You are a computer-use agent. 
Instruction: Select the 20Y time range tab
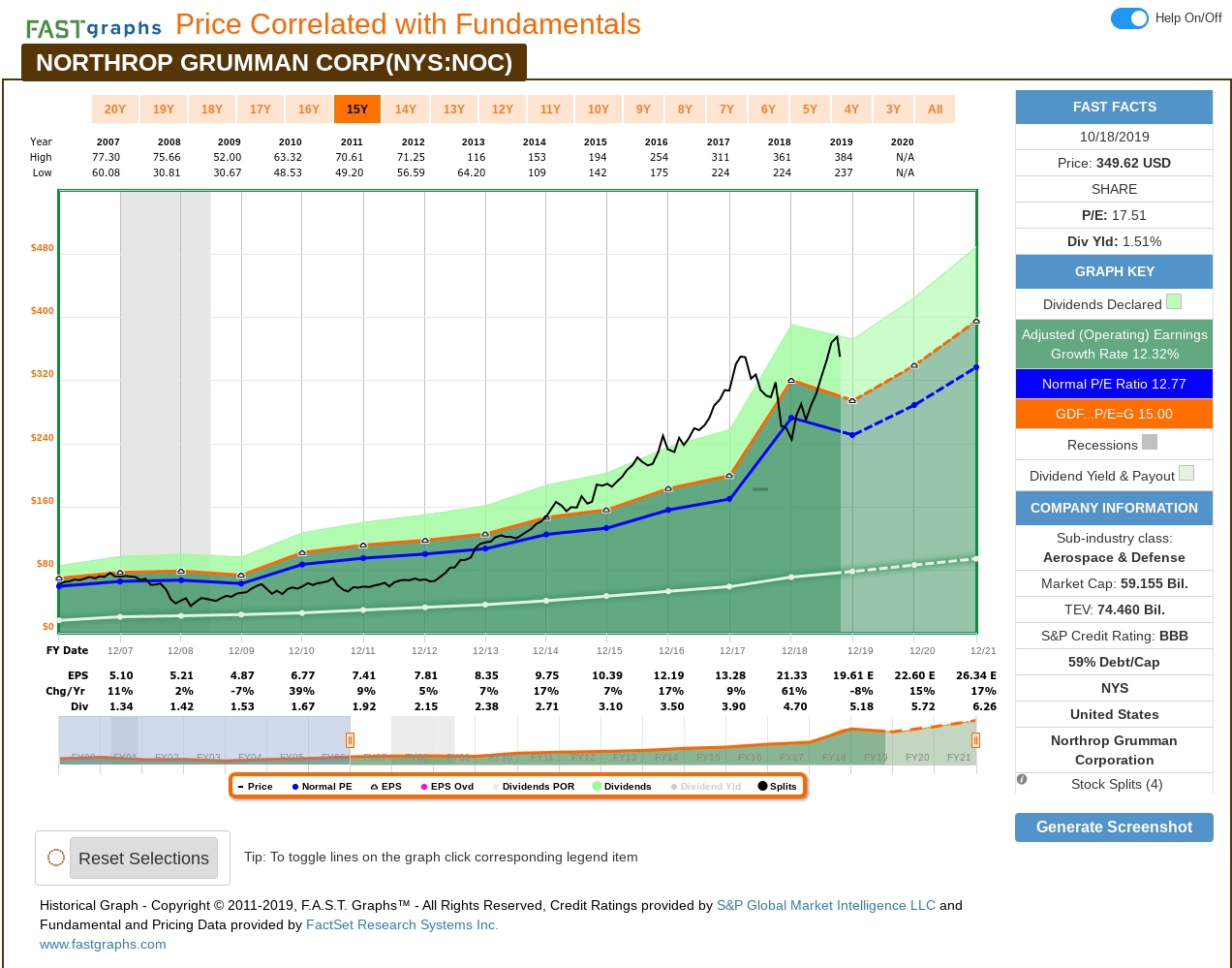click(x=115, y=109)
